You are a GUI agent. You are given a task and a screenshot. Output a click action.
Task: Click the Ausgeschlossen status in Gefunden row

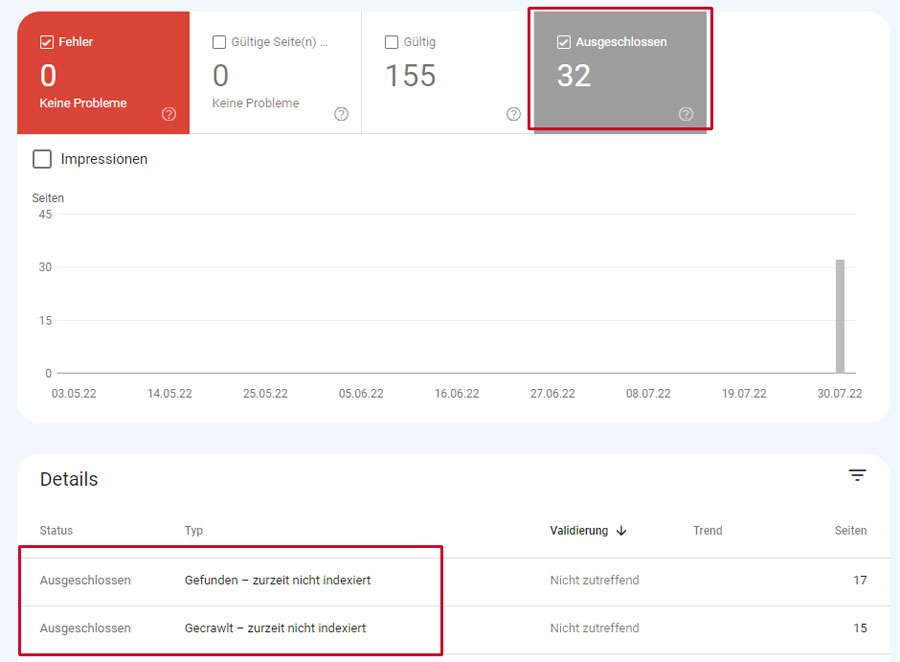click(x=85, y=580)
